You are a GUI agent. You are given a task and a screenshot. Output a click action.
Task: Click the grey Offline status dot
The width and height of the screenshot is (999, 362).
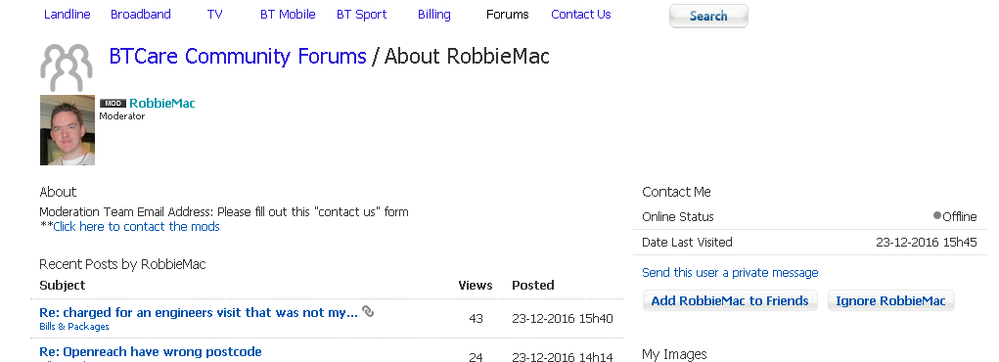click(937, 216)
